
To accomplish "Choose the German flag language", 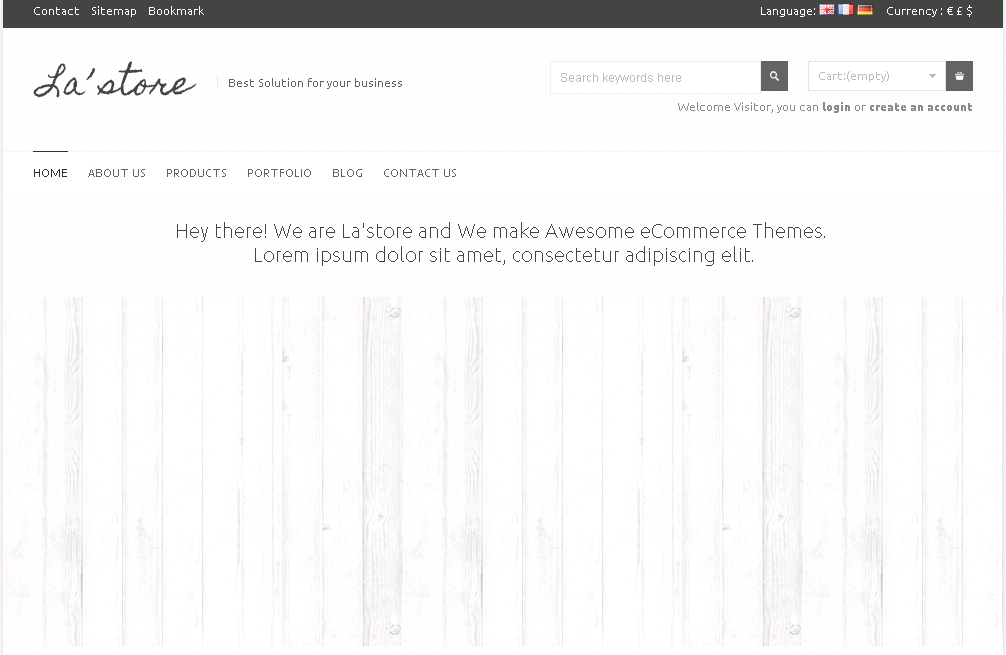I will tap(865, 10).
